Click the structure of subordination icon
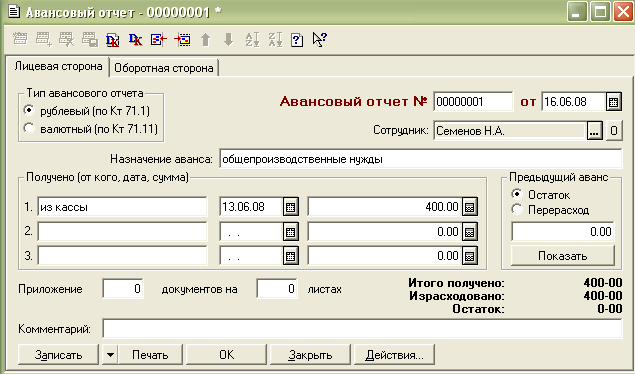This screenshot has width=635, height=374. 159,39
